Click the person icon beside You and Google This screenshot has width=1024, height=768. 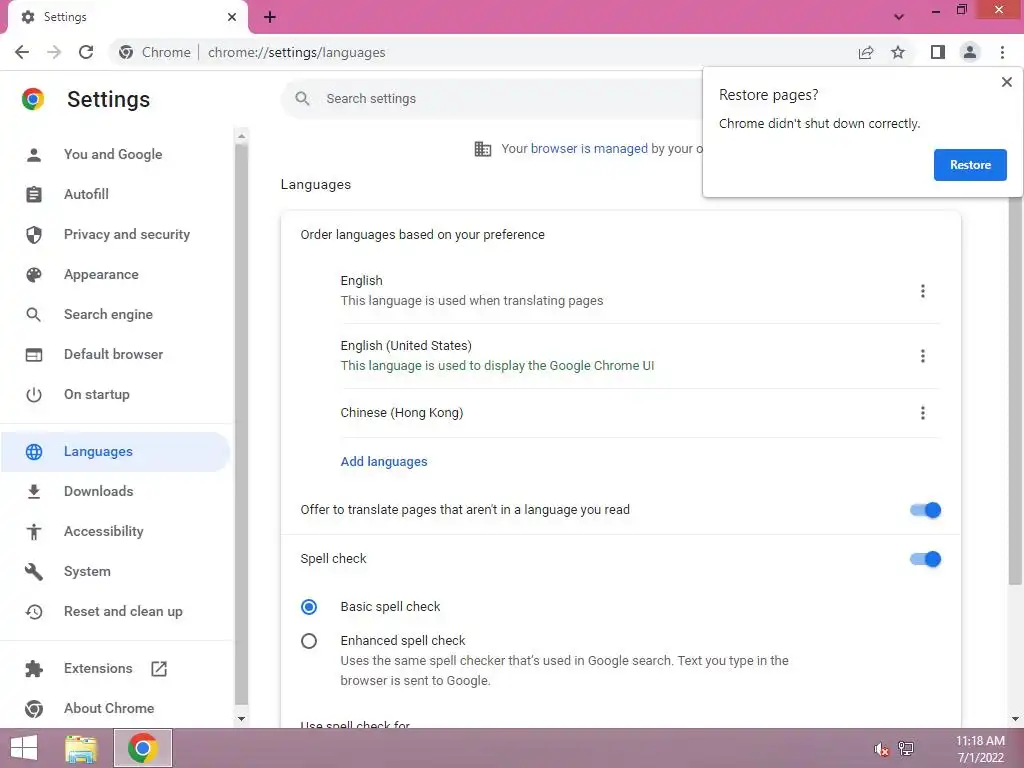coord(34,154)
